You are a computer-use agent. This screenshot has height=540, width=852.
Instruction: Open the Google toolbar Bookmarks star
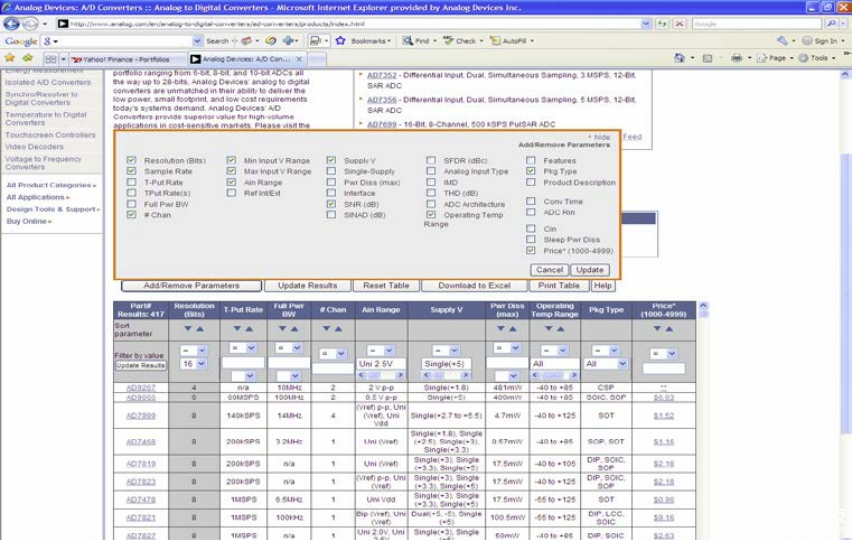tap(340, 41)
